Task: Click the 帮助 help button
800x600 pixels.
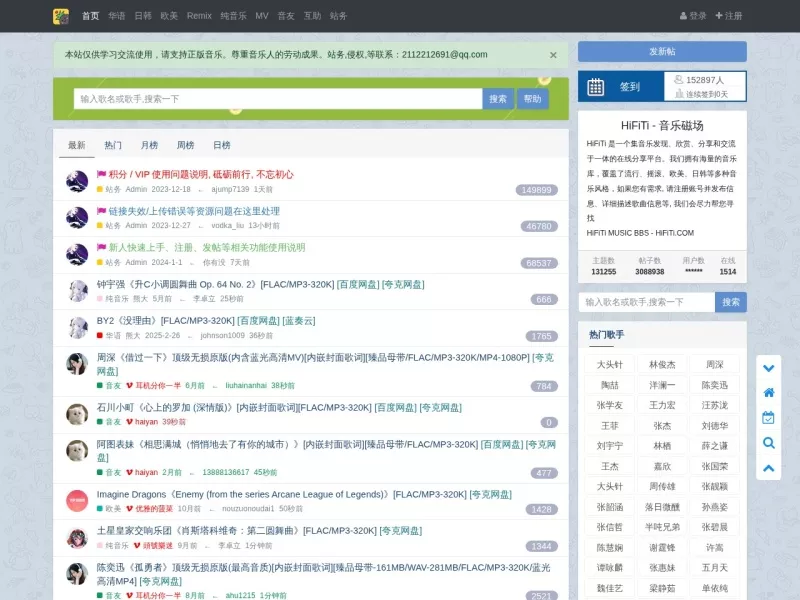Action: tap(533, 99)
